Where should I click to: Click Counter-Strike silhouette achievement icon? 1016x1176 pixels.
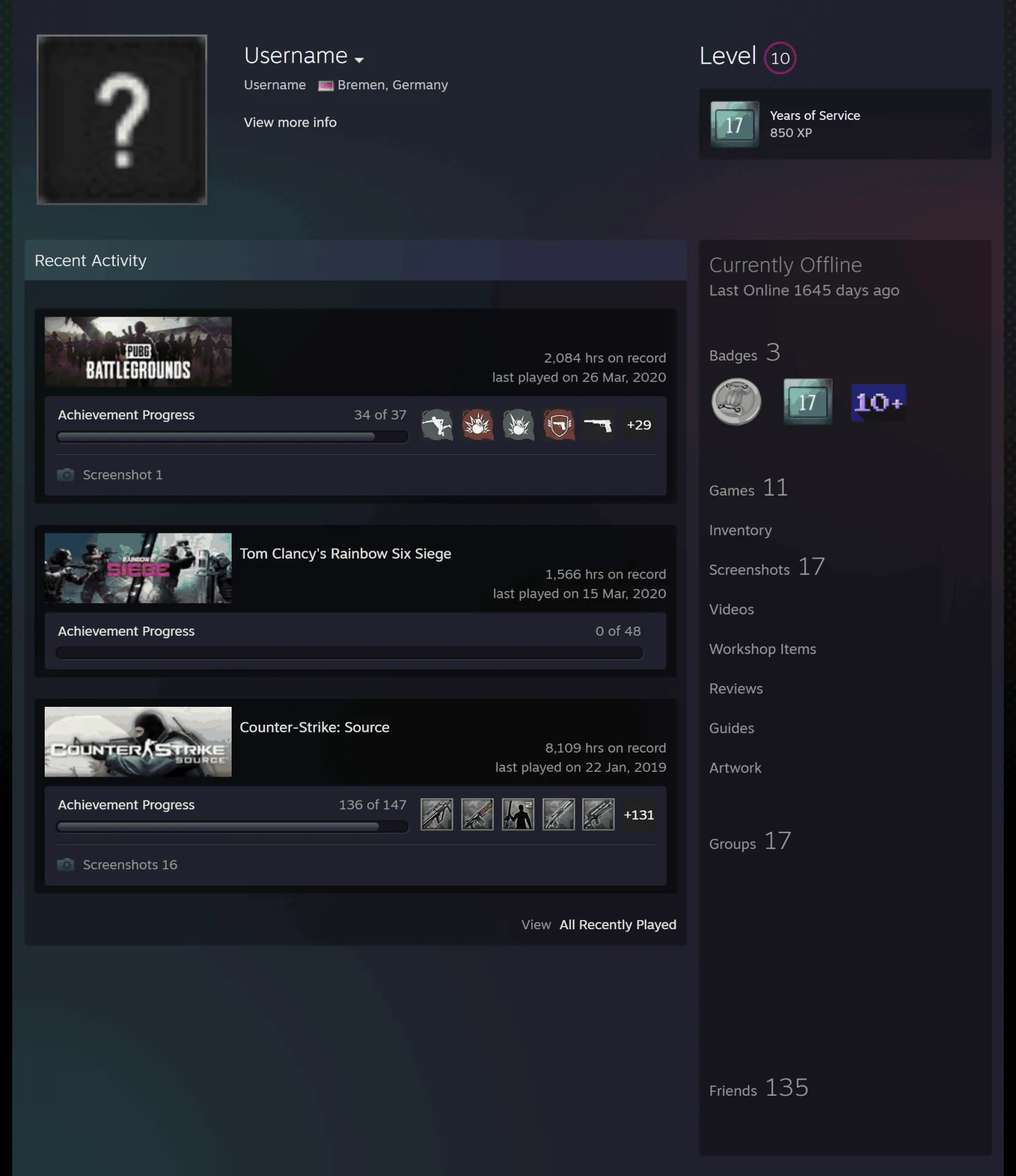tap(518, 815)
